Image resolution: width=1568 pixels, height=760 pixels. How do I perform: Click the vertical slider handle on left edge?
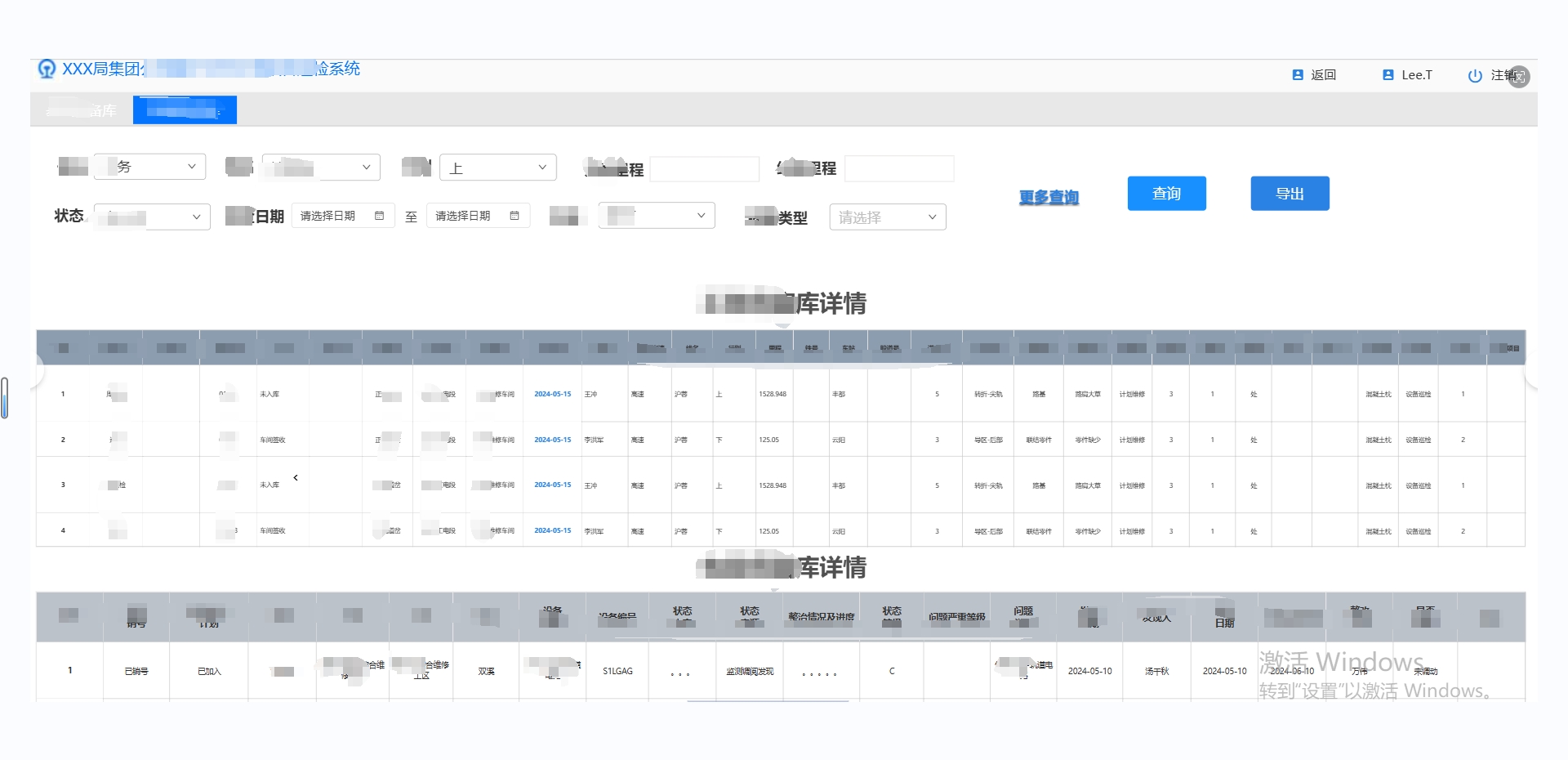pyautogui.click(x=5, y=398)
